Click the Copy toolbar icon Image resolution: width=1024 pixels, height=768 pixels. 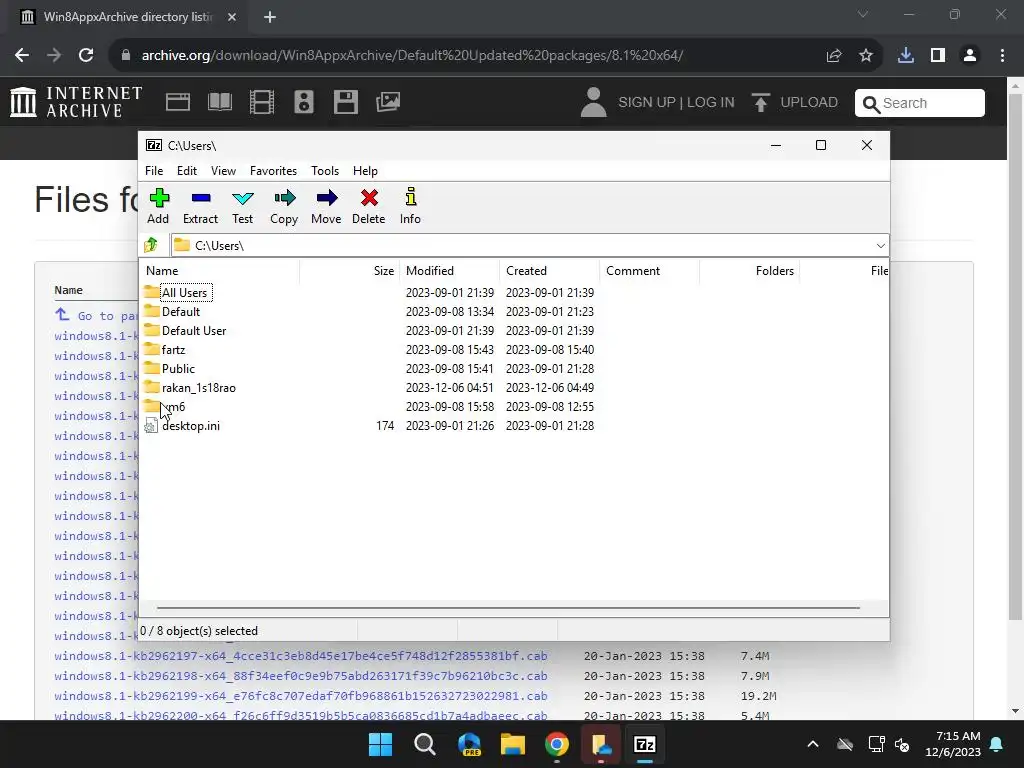click(x=284, y=206)
